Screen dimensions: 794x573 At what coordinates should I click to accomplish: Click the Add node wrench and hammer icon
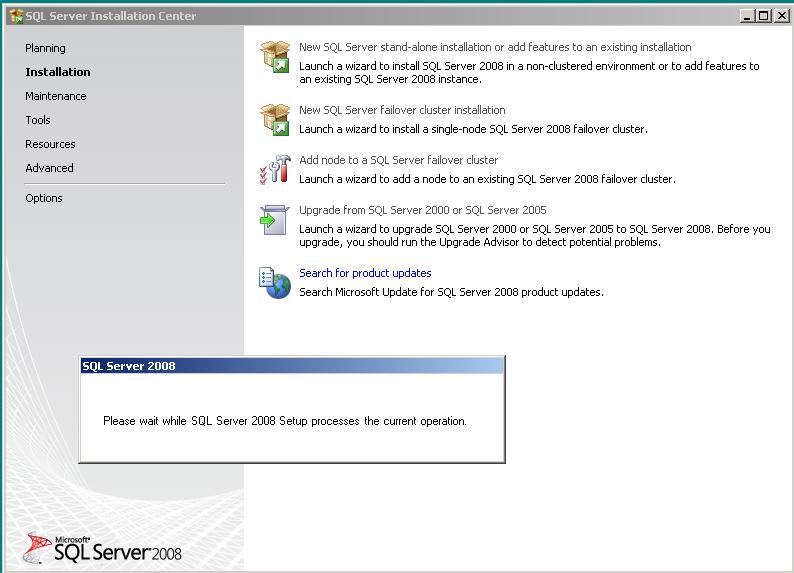pyautogui.click(x=275, y=170)
